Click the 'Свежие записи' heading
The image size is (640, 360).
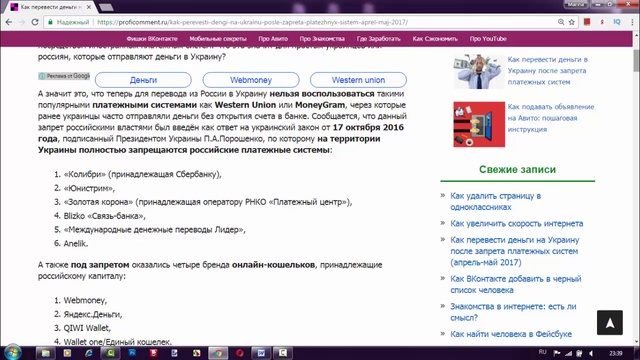(517, 169)
